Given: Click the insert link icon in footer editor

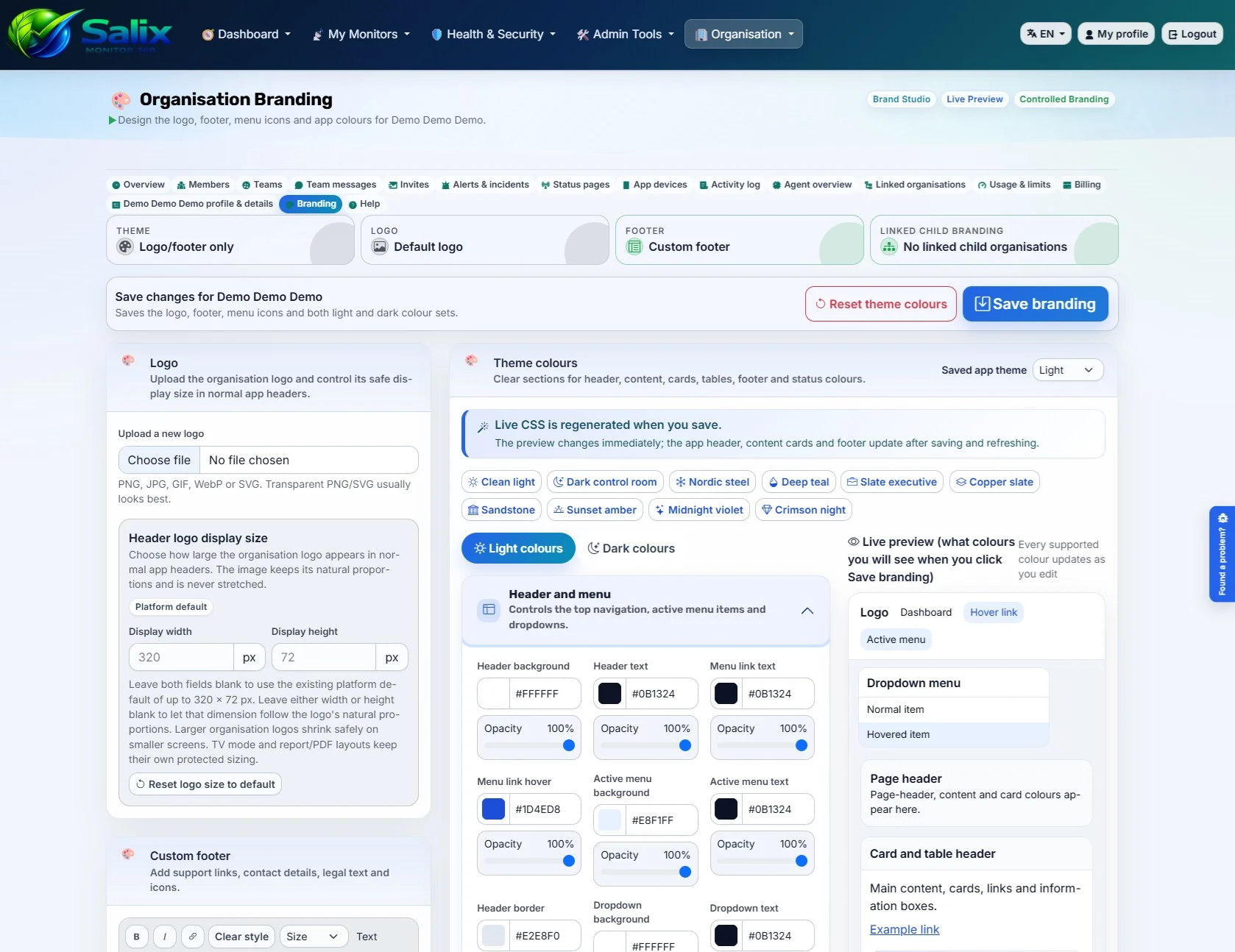Looking at the screenshot, I should (x=192, y=937).
